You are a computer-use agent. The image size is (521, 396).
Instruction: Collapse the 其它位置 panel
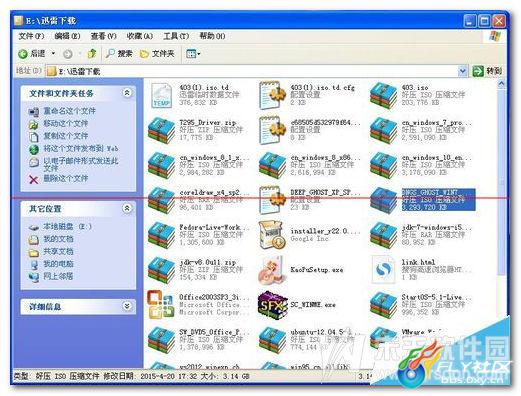point(127,209)
